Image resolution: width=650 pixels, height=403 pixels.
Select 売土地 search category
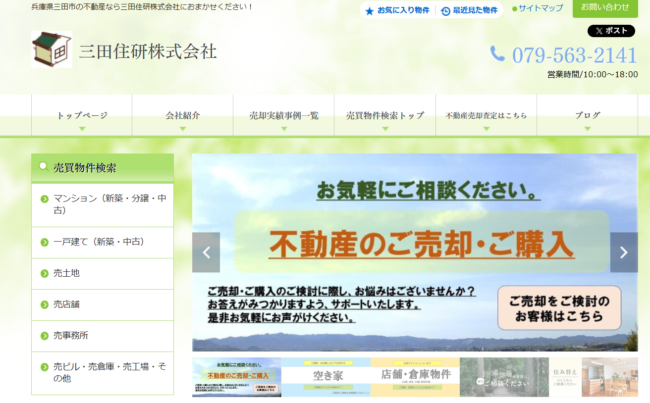(x=102, y=274)
